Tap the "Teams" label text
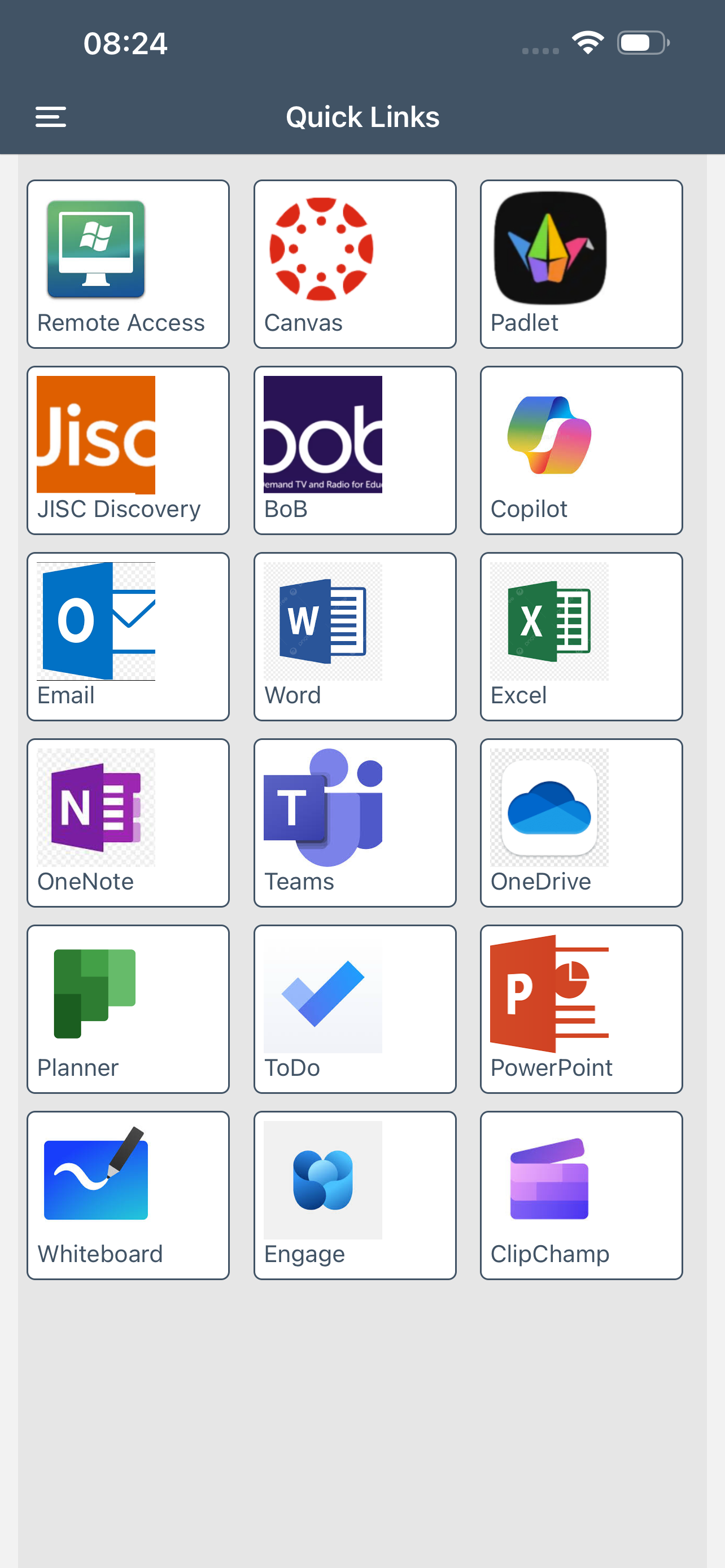Image resolution: width=725 pixels, height=1568 pixels. (299, 882)
